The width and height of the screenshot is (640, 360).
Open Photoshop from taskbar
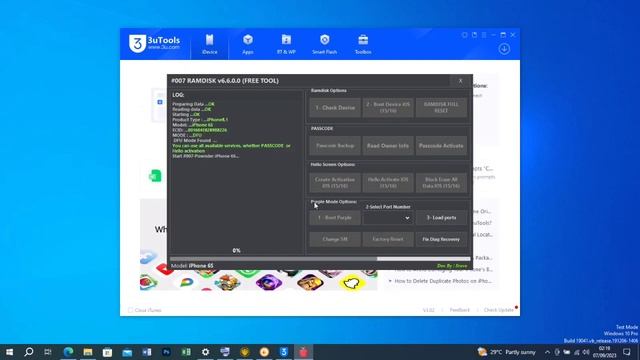point(166,352)
